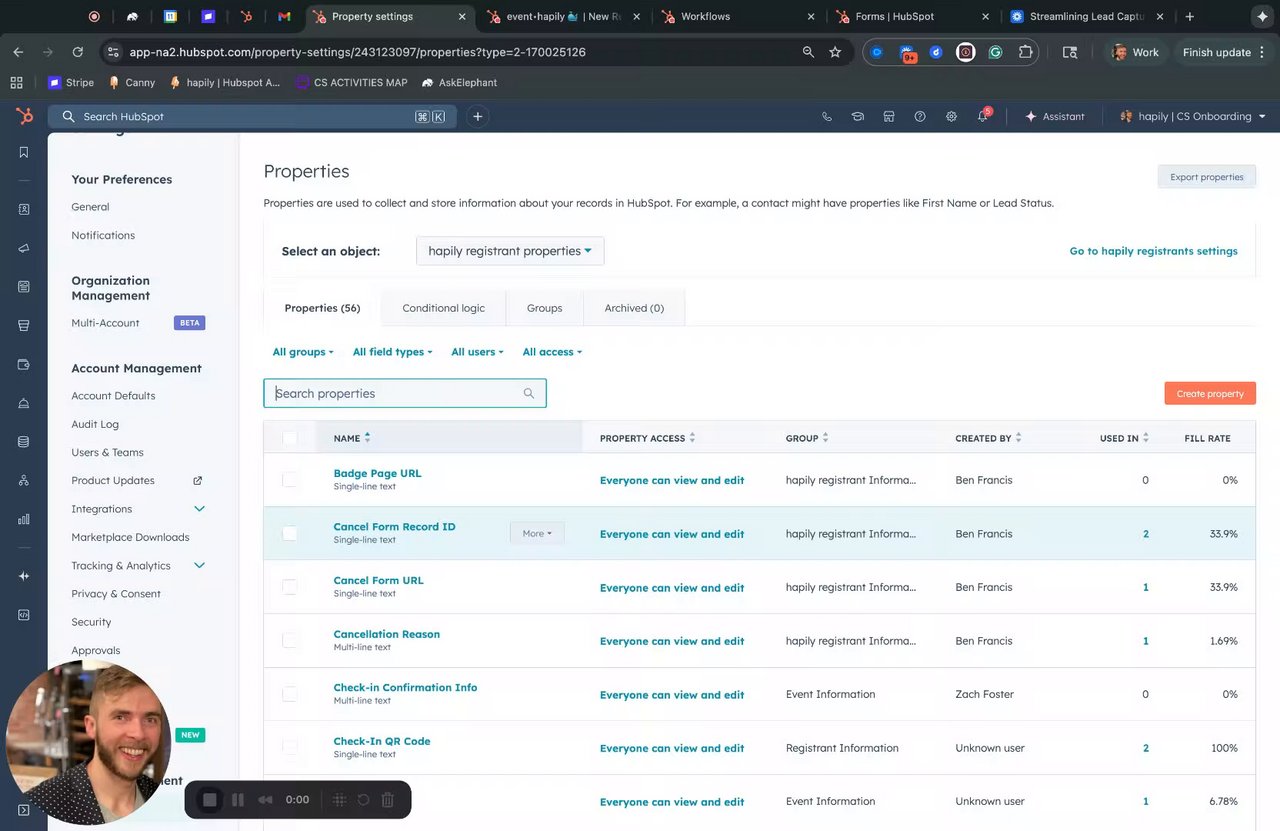Open the Reporting bar chart icon

(x=24, y=519)
